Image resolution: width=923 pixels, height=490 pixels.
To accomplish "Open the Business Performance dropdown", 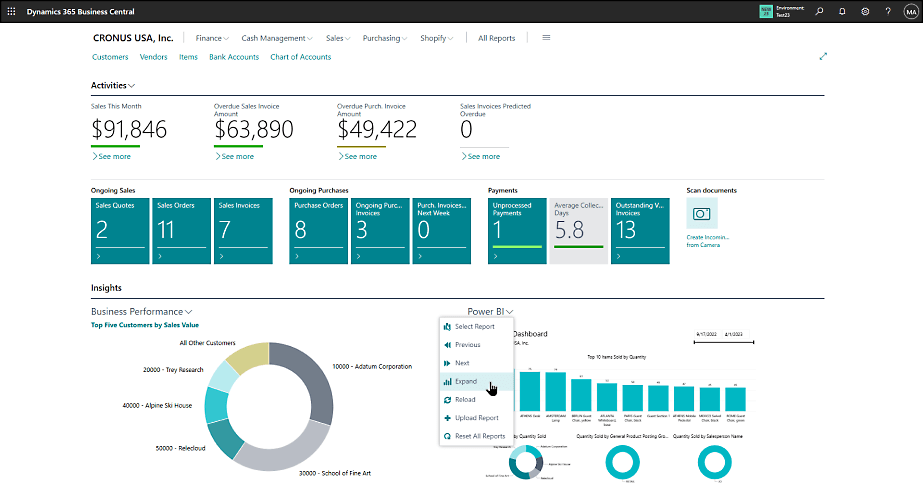I will tap(141, 312).
